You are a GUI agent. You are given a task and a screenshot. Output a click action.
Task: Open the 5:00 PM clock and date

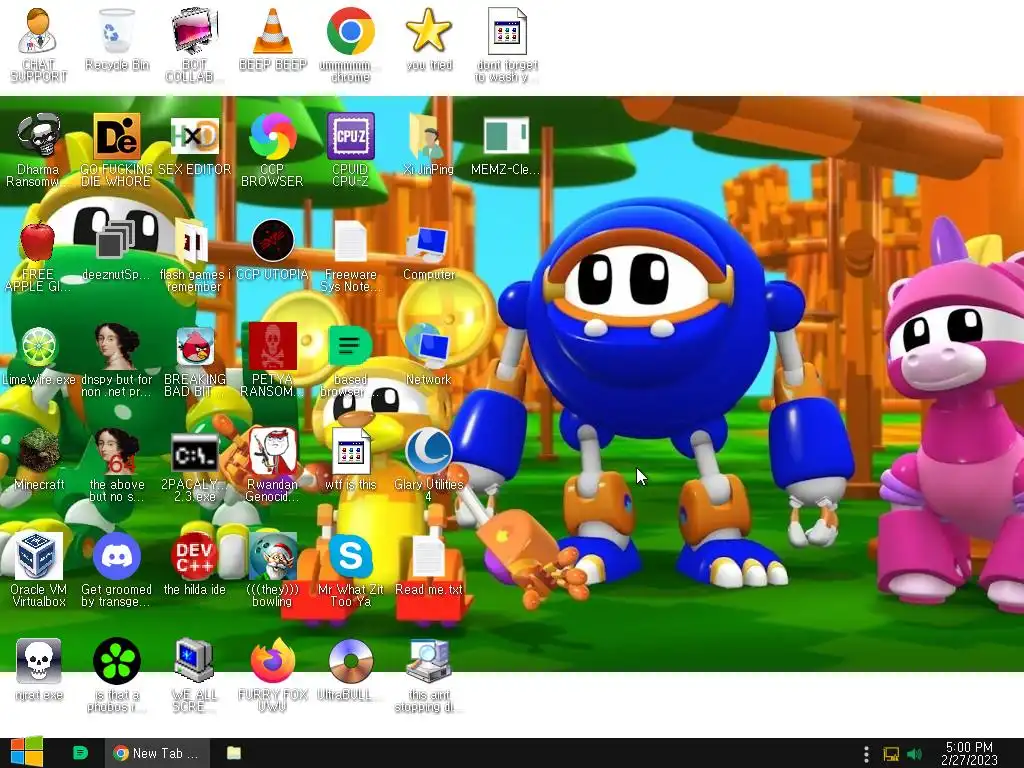(x=969, y=754)
